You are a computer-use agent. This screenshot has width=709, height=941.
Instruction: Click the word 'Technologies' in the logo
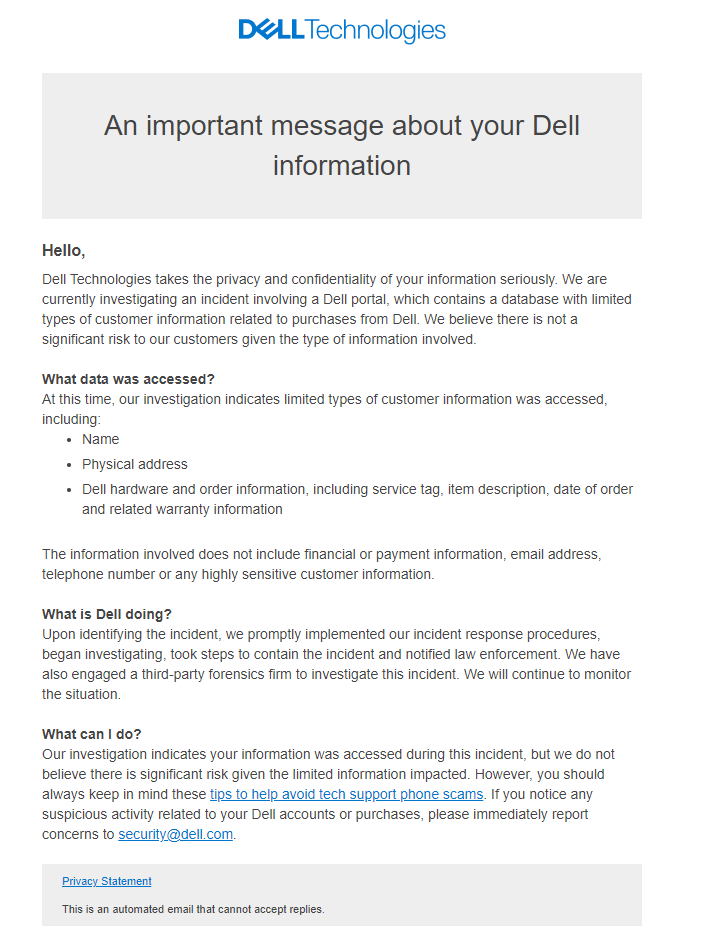pos(376,31)
